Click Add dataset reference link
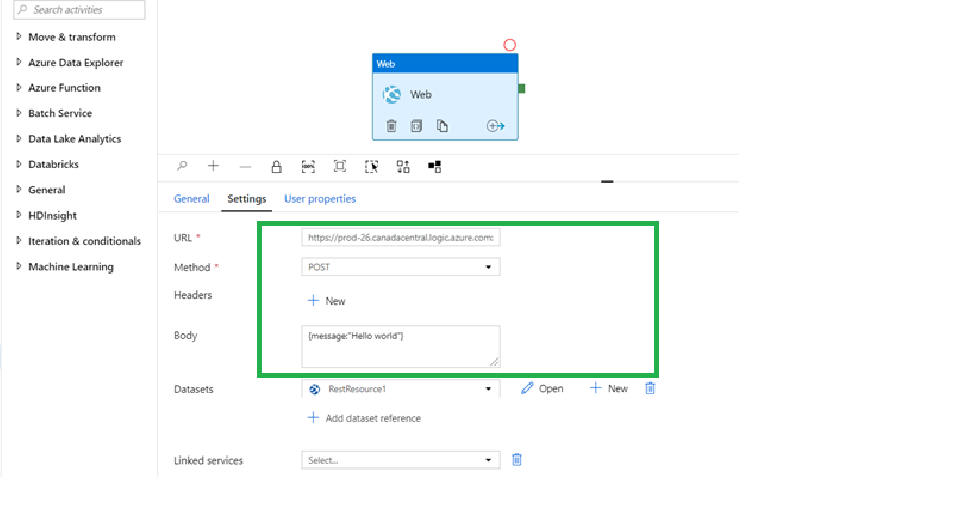 365,418
